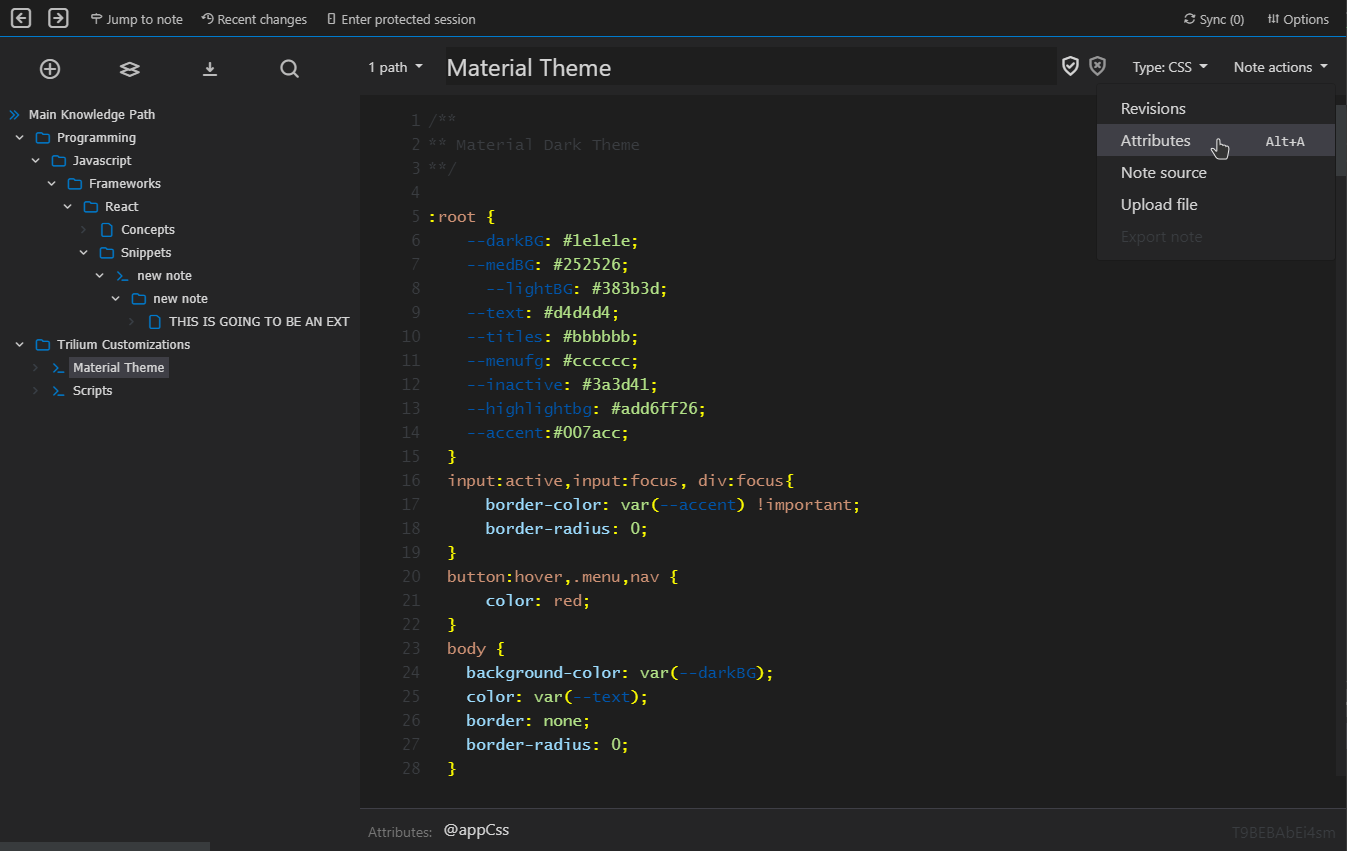1347x851 pixels.
Task: Collapse the Snippets folder
Action: pos(84,253)
